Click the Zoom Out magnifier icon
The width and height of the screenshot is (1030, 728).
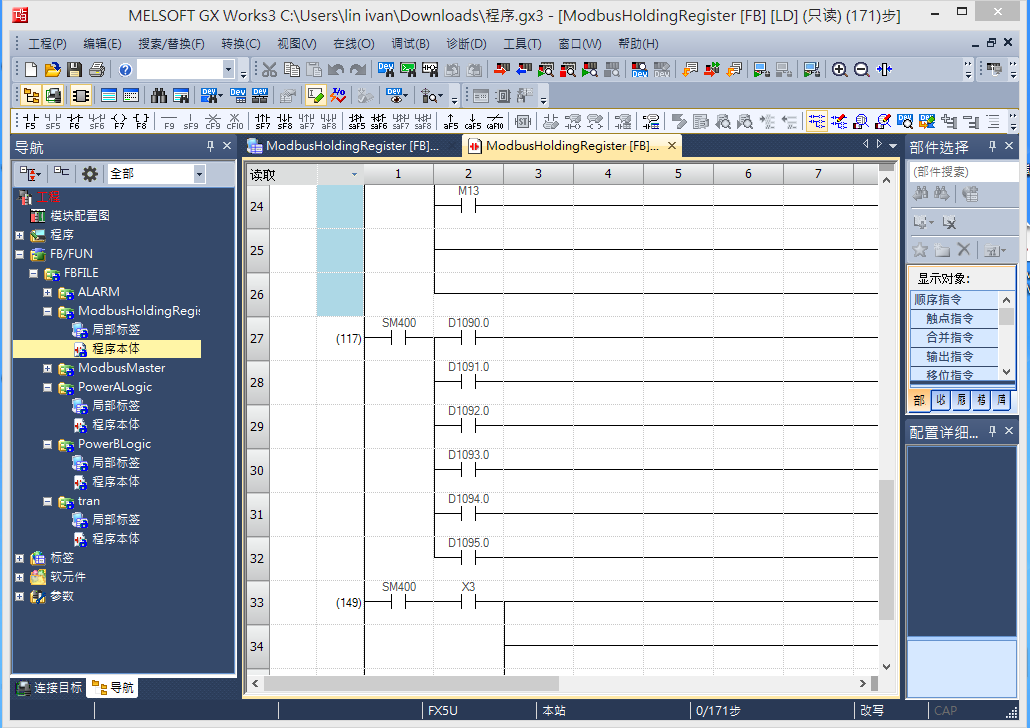coord(861,70)
